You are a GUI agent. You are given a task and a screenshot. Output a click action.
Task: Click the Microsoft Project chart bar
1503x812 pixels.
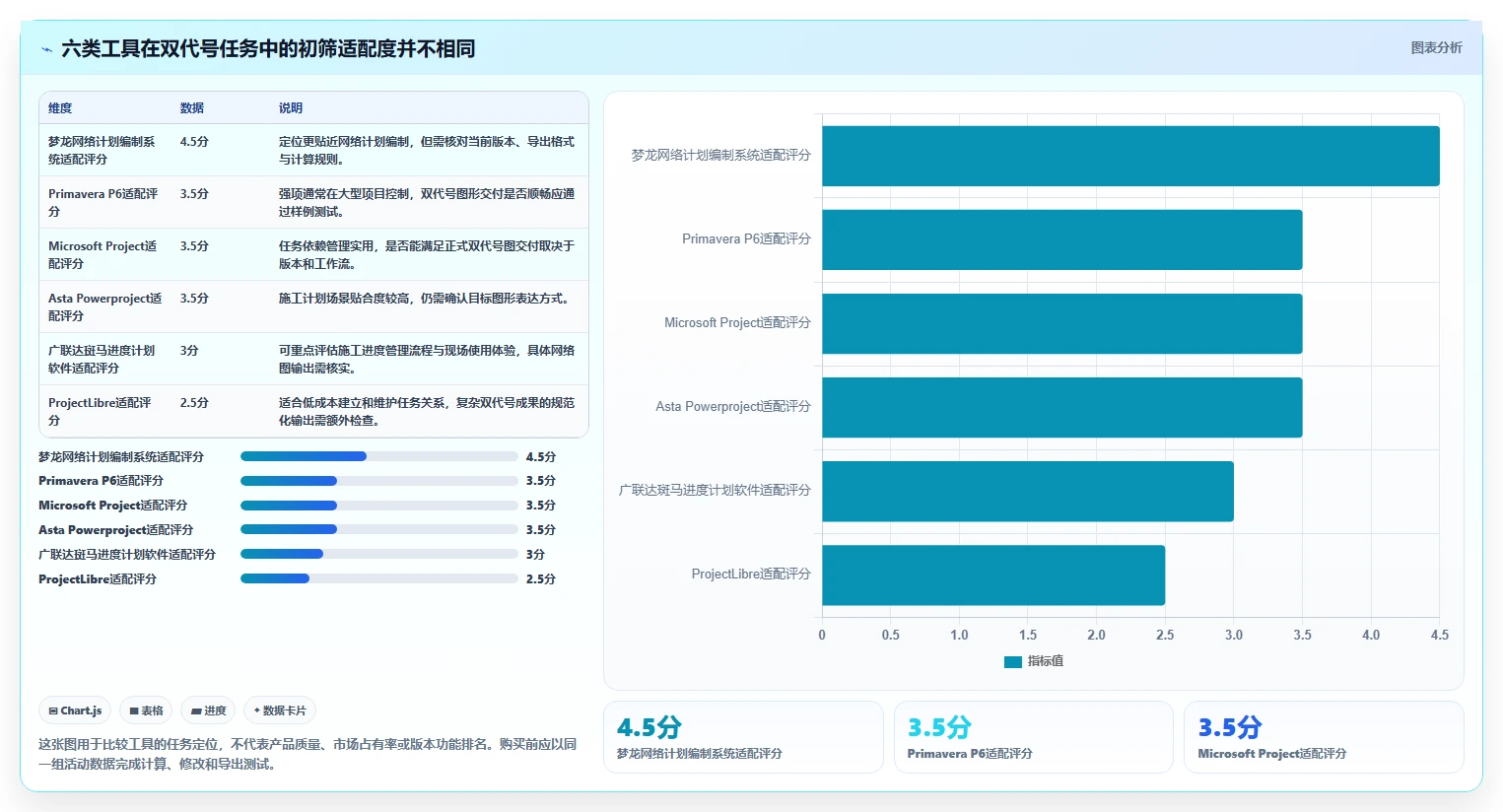click(1062, 323)
